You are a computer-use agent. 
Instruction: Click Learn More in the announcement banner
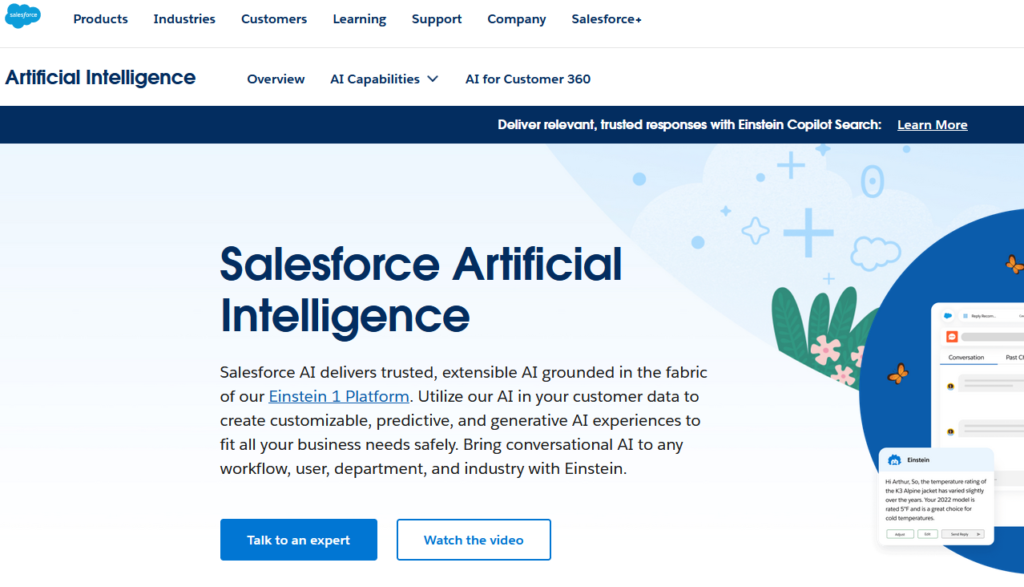[x=932, y=125]
